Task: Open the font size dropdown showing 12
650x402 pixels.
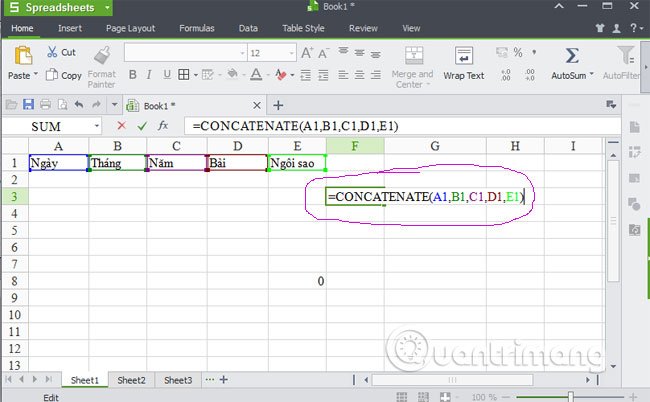Action: click(x=292, y=53)
